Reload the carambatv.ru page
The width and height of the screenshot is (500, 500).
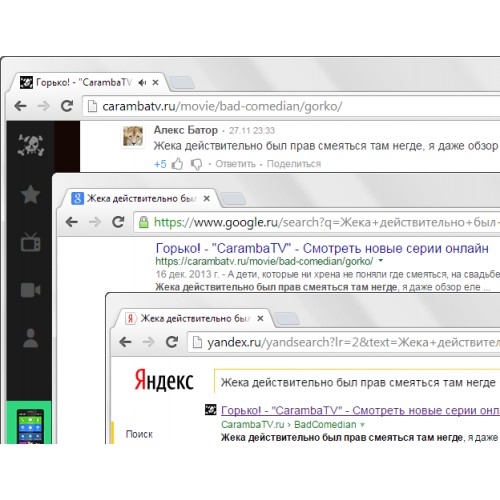pos(67,106)
